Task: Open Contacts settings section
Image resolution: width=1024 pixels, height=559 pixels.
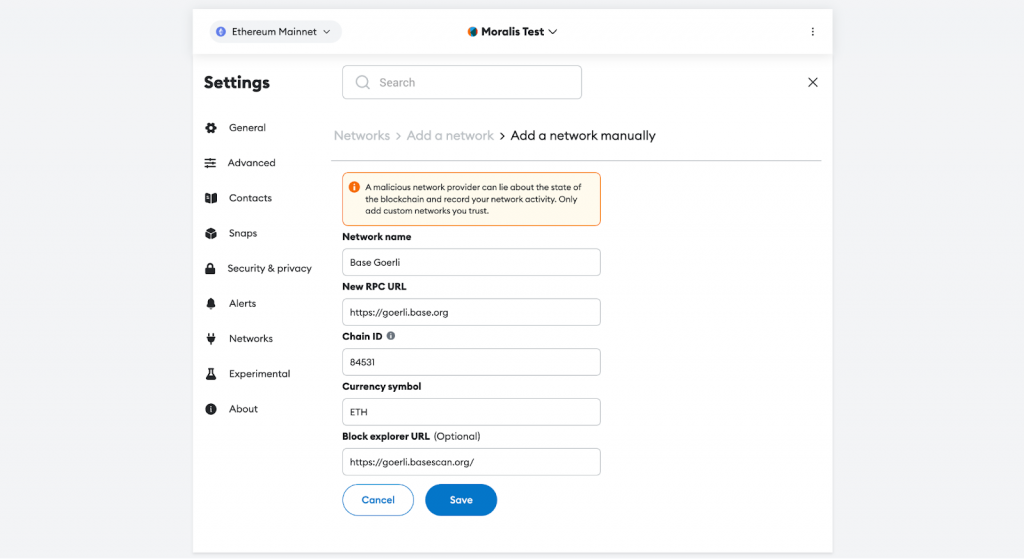Action: tap(250, 199)
